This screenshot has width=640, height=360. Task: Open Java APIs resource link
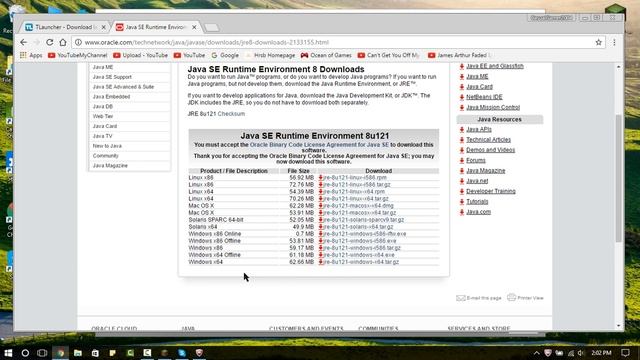(478, 129)
